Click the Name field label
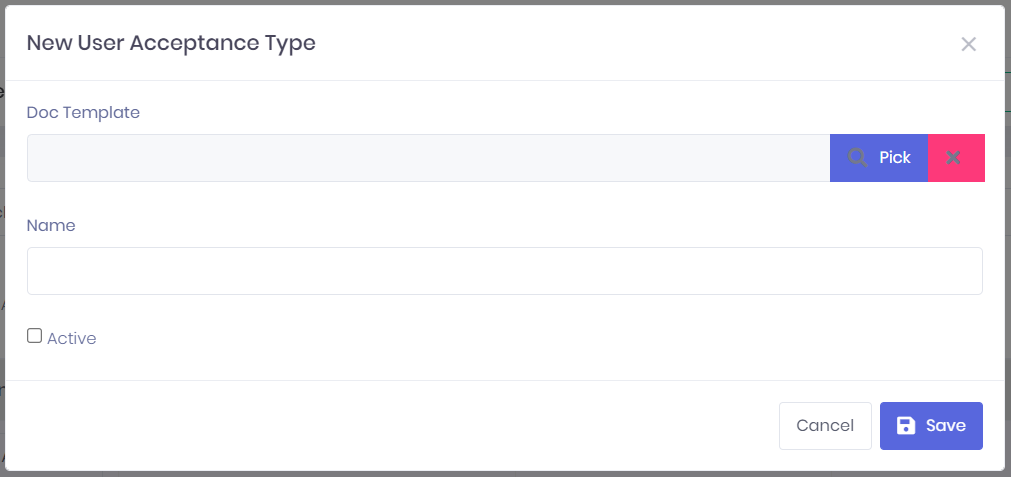Viewport: 1011px width, 477px height. coord(51,226)
